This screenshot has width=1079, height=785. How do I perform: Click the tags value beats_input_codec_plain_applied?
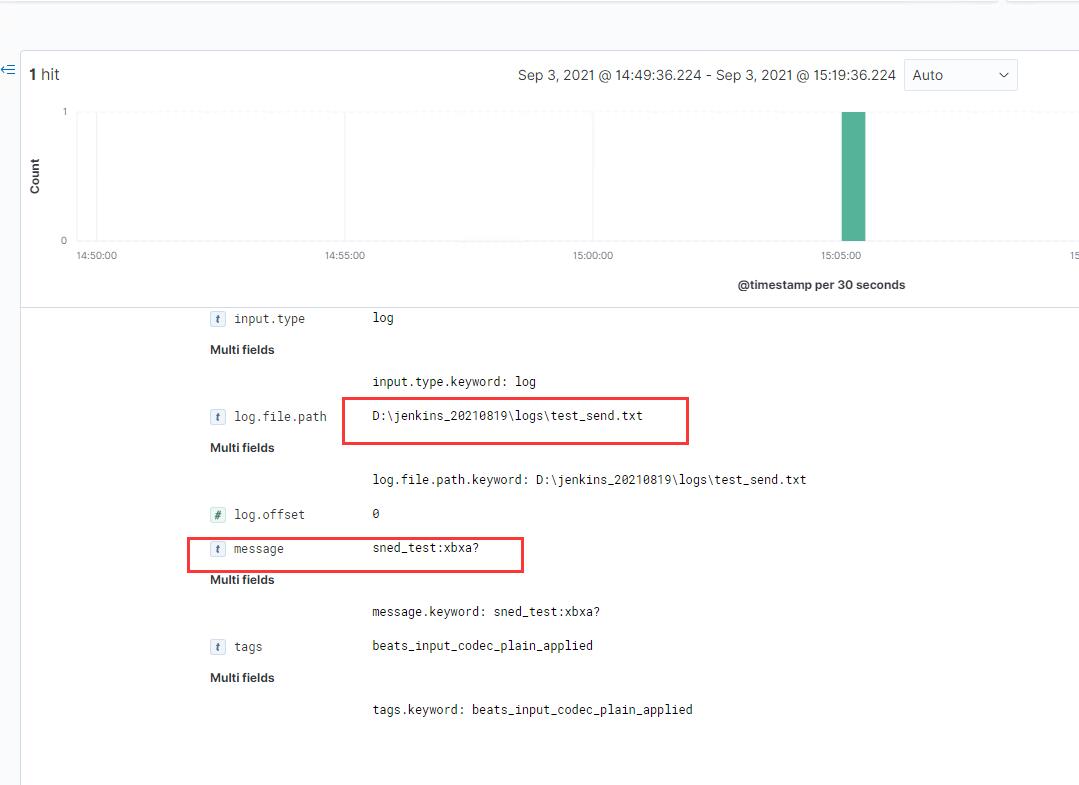(482, 646)
